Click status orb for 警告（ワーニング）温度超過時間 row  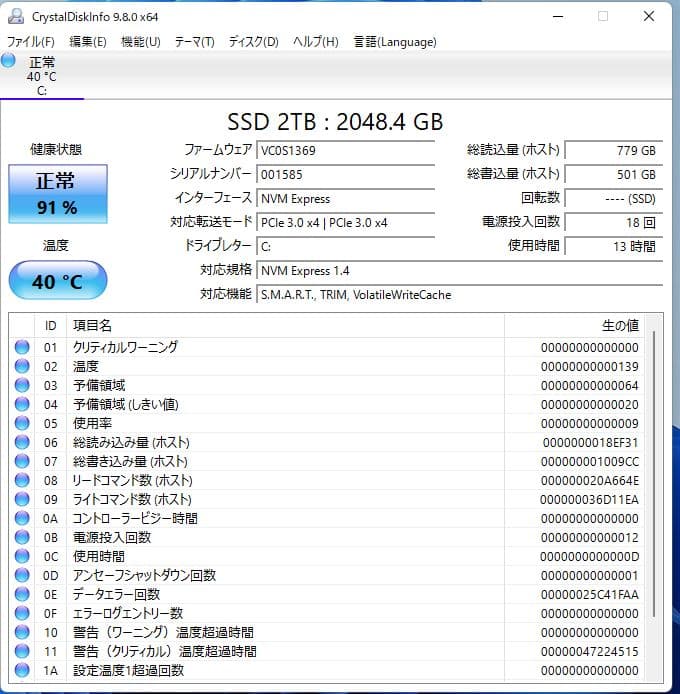click(22, 632)
